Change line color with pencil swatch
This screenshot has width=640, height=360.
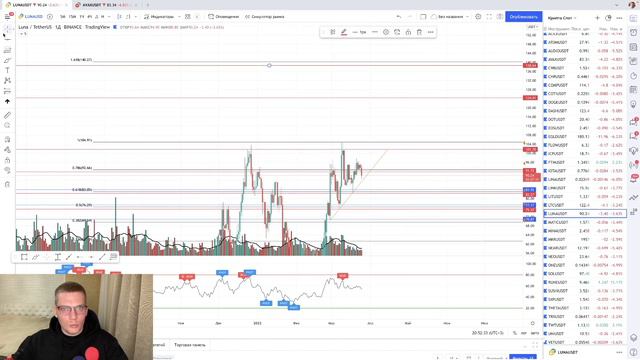pyautogui.click(x=344, y=32)
